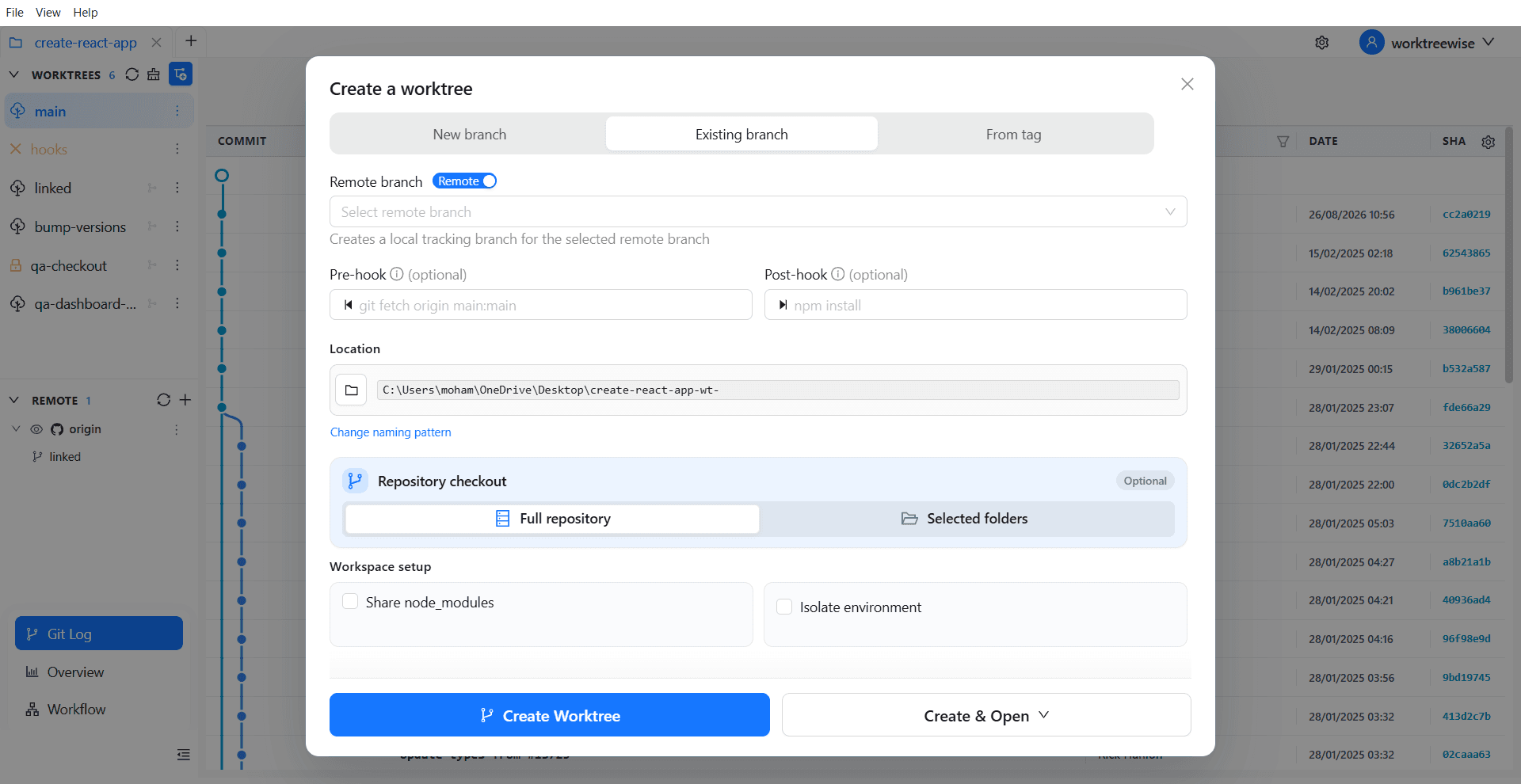
Task: Click the Change naming pattern link
Action: [391, 432]
